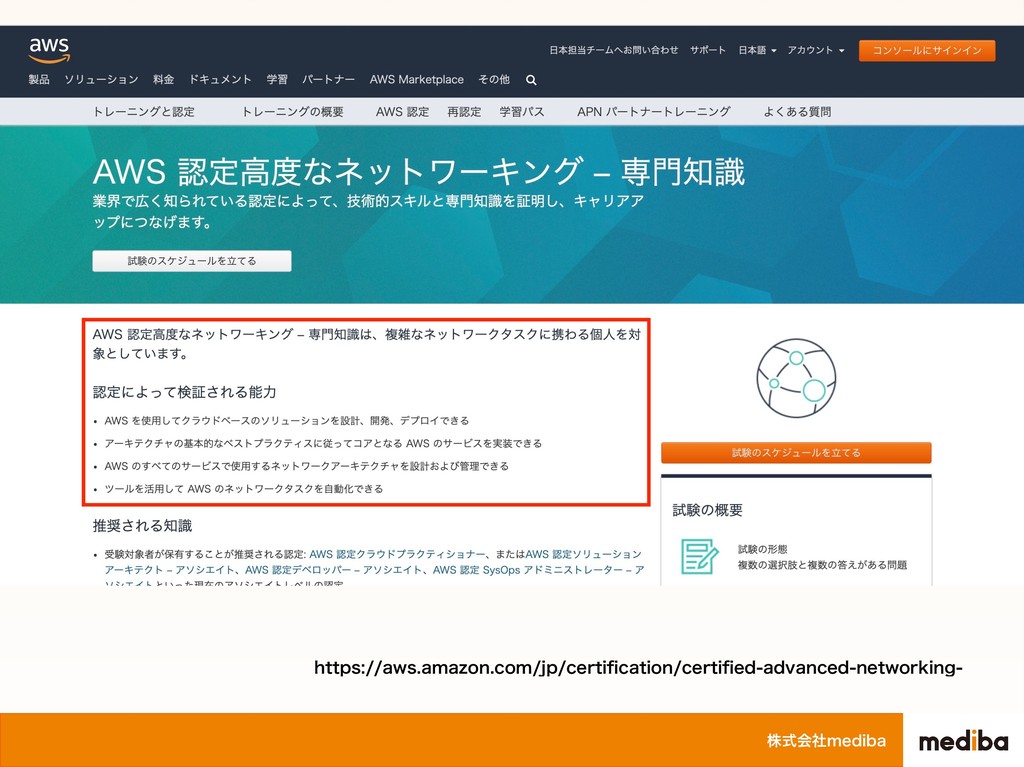Open the その他 menu
The width and height of the screenshot is (1024, 767).
pyautogui.click(x=494, y=80)
